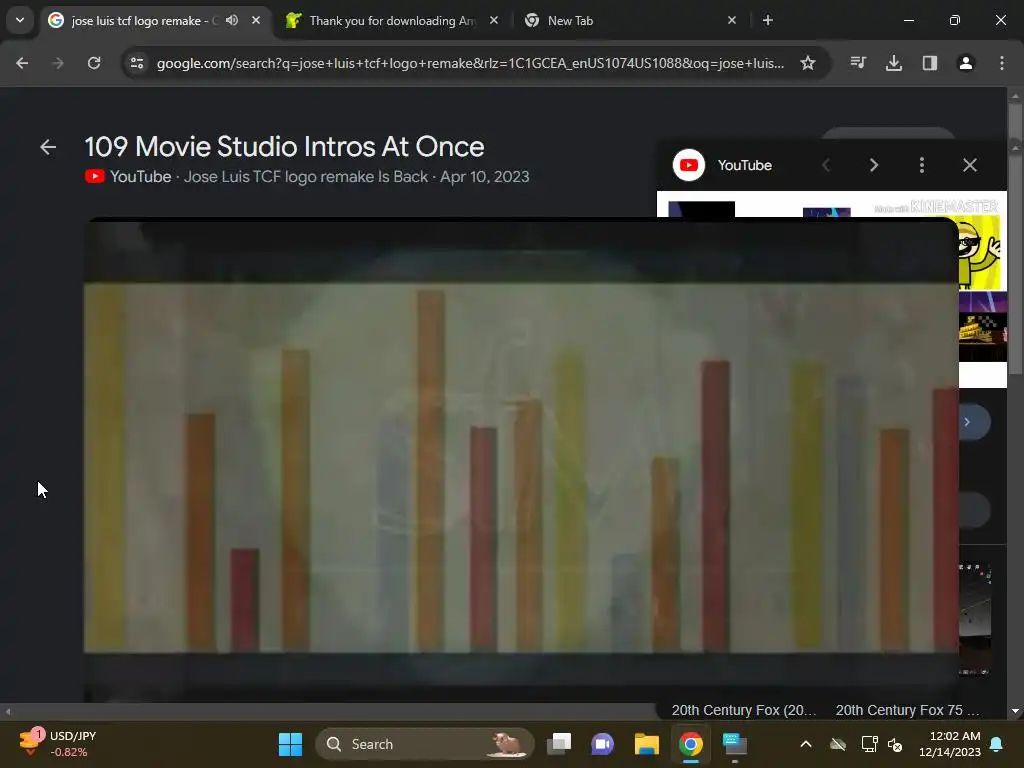Bookmark this page with the star icon
1024x768 pixels.
click(x=808, y=63)
